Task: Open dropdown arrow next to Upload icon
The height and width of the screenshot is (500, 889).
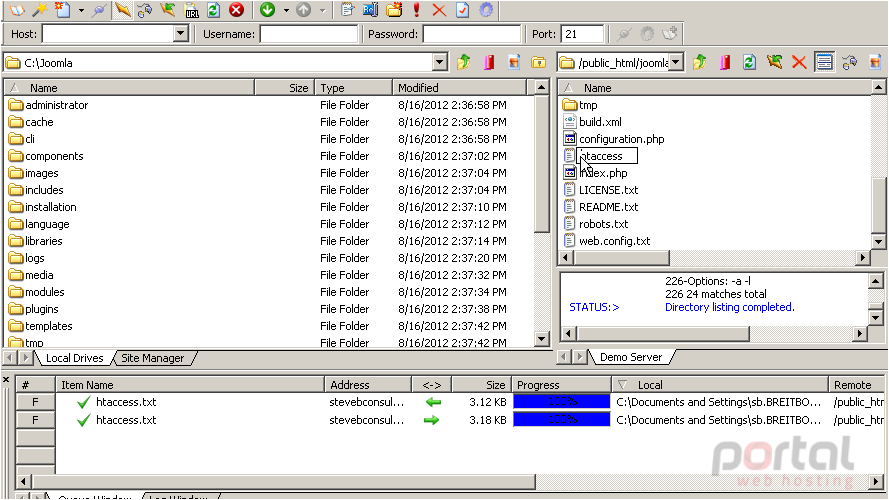Action: click(x=322, y=10)
